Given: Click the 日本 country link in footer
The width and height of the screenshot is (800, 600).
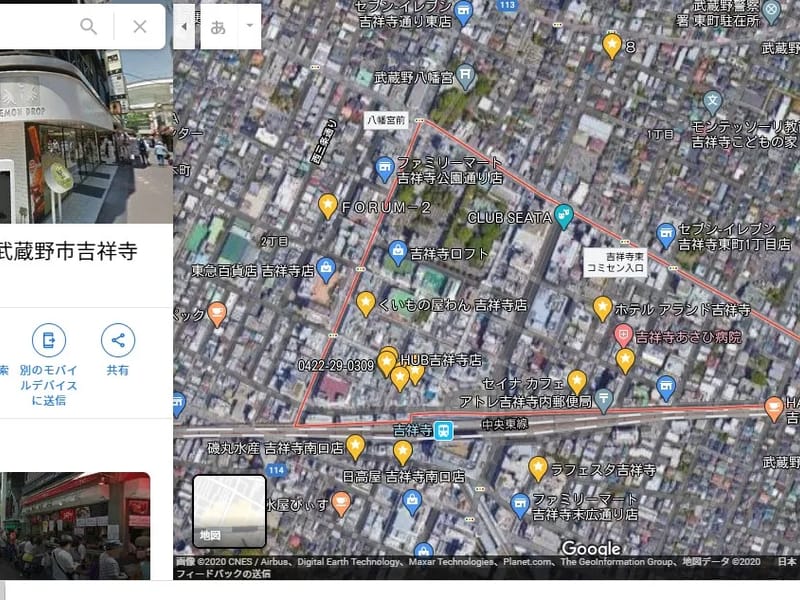Looking at the screenshot, I should click(786, 562).
